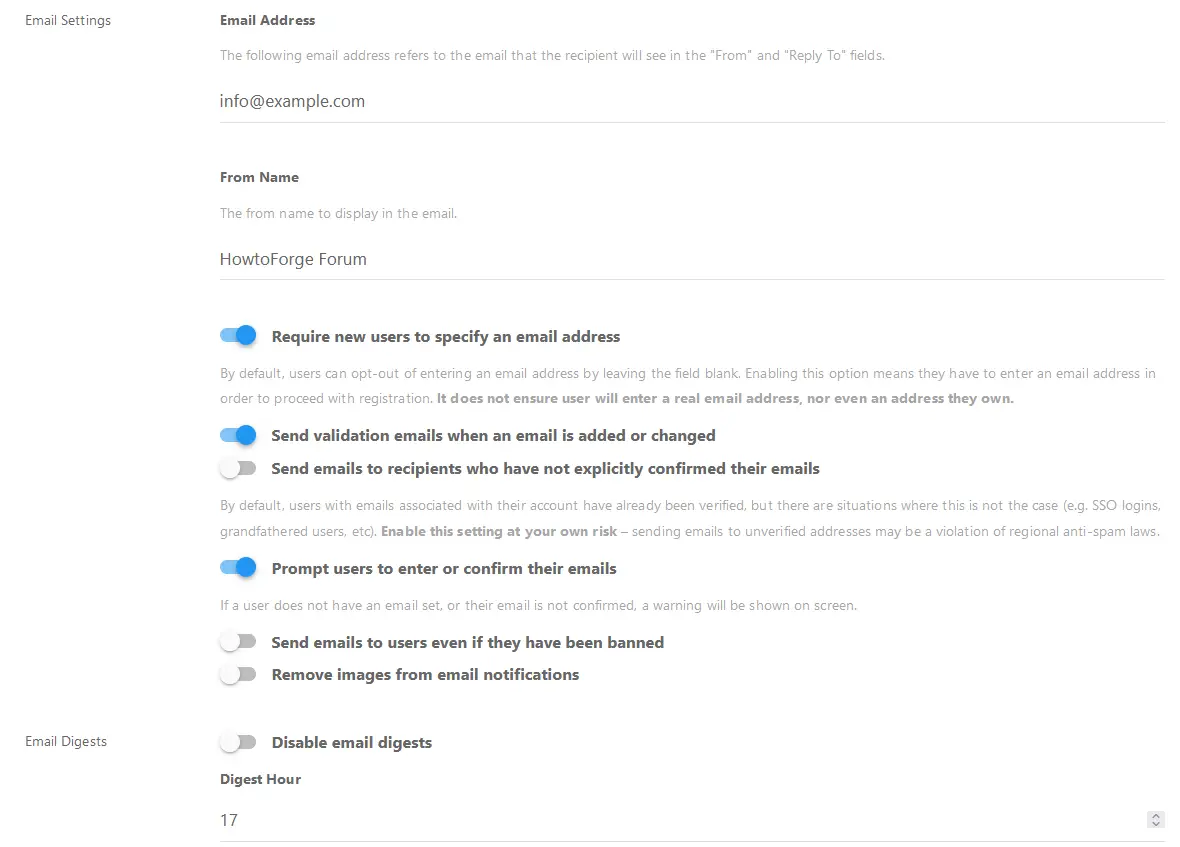Toggle 'Remove images from email notifications'
The width and height of the screenshot is (1180, 847).
239,674
